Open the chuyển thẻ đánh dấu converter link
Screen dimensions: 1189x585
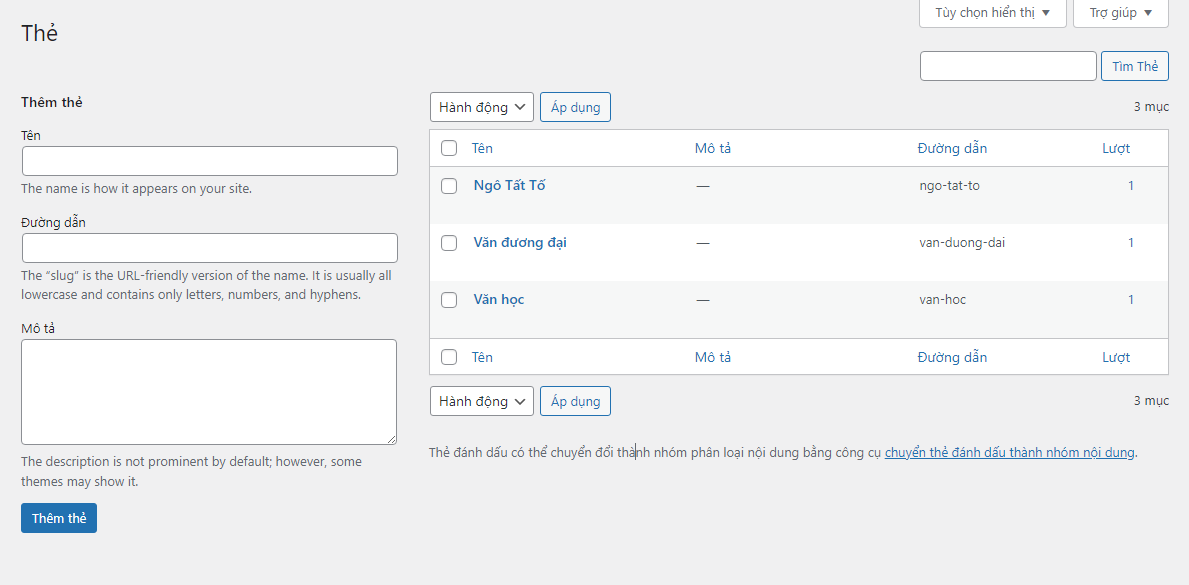pos(1009,452)
